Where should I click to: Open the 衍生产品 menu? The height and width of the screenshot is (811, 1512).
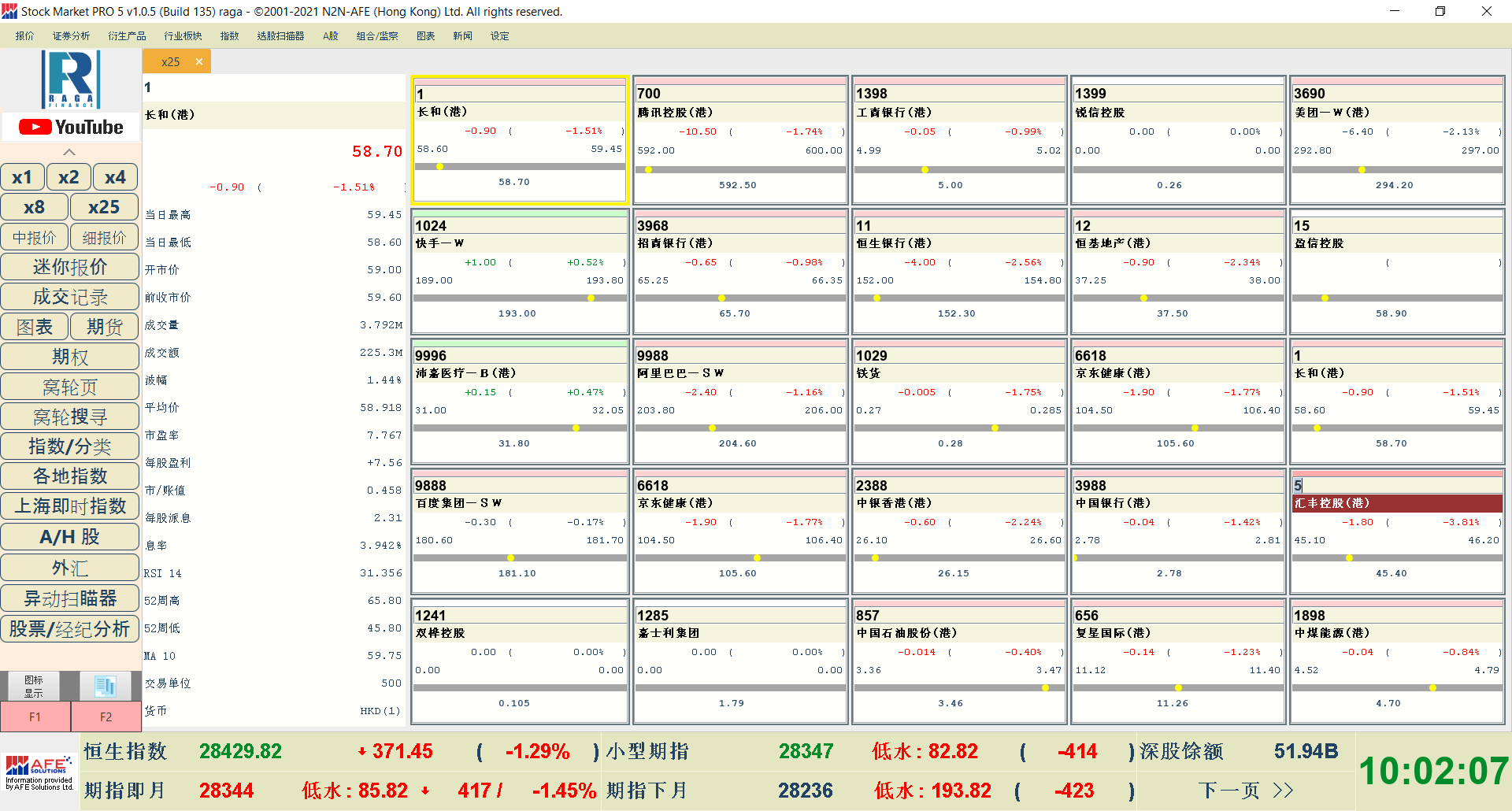[127, 36]
